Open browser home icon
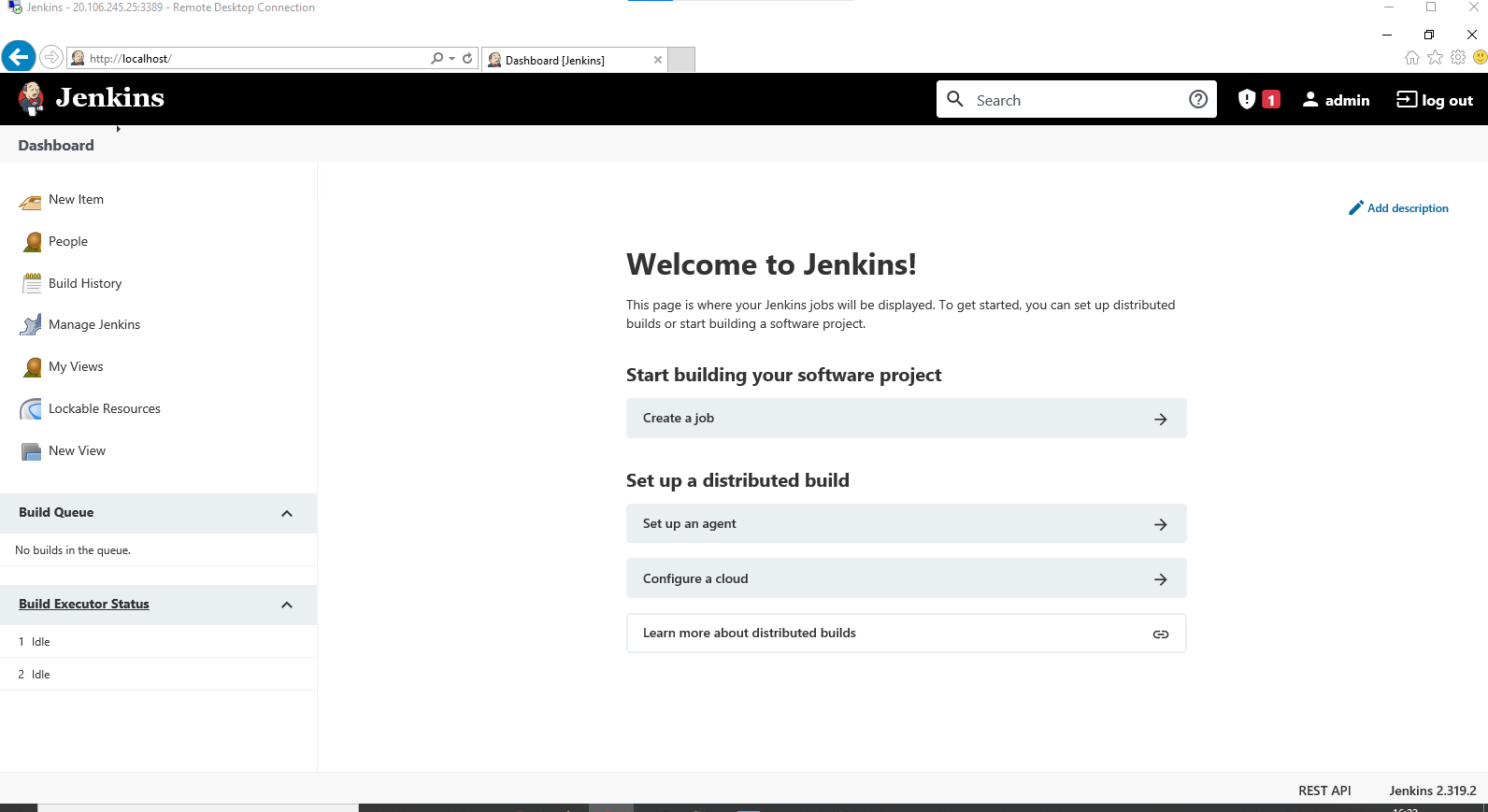The height and width of the screenshot is (812, 1488). [1412, 57]
